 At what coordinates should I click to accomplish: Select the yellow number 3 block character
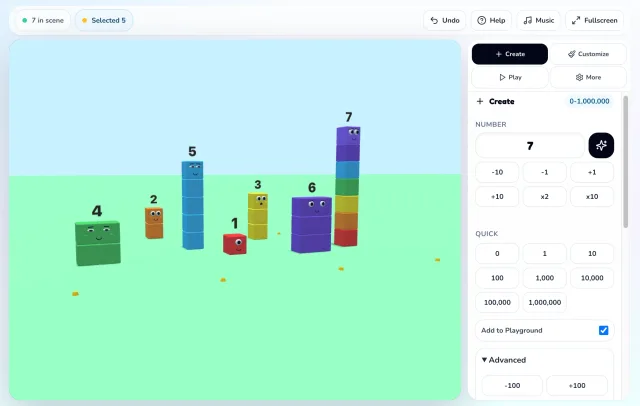(x=258, y=216)
